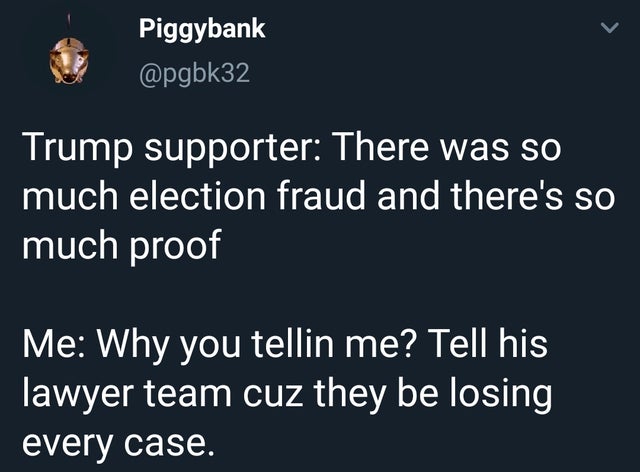The width and height of the screenshot is (640, 472).
Task: Click the words 'Tell his'
Action: (487, 344)
